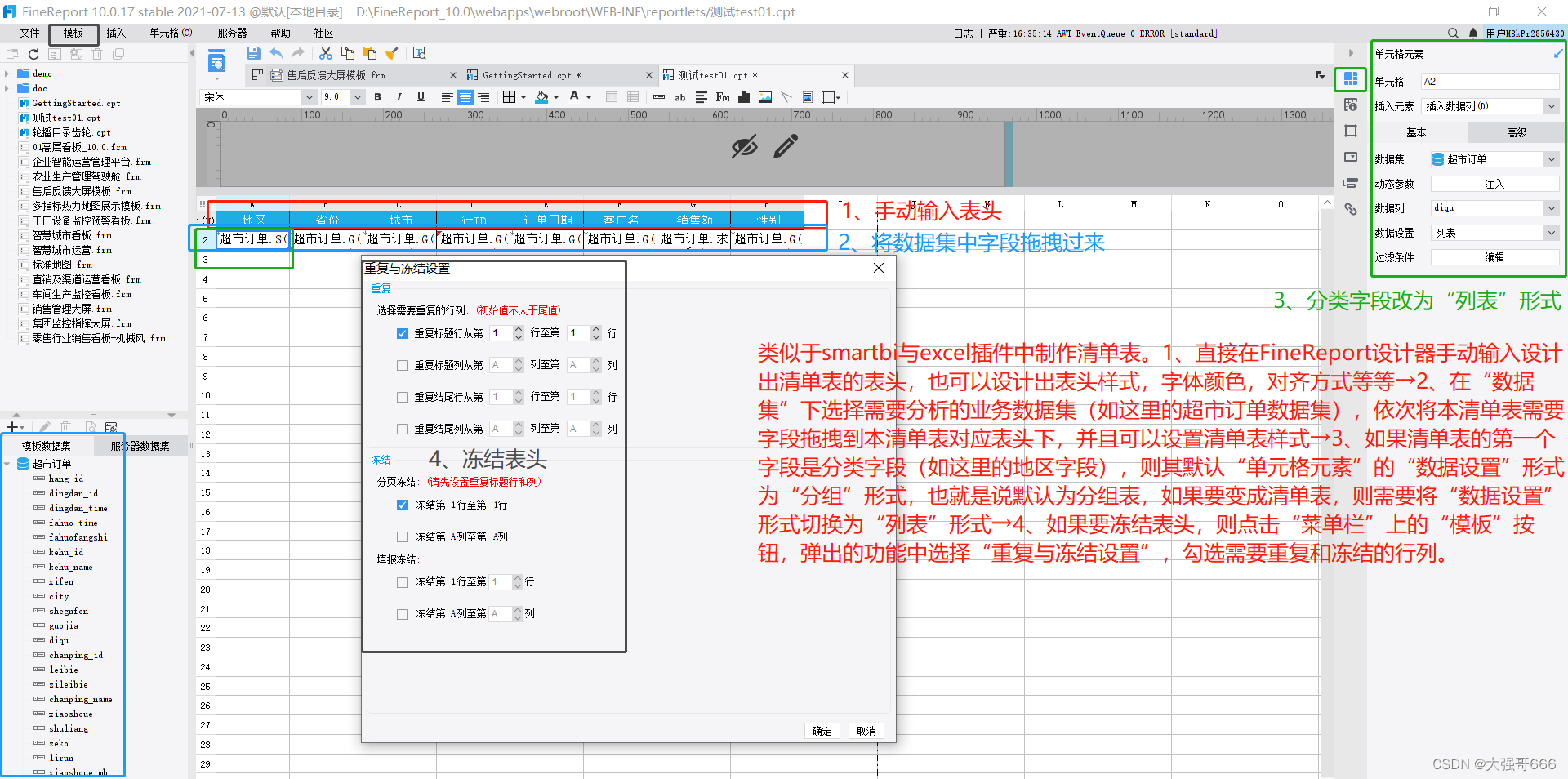Toggle the parameter pane hidden-eye icon
This screenshot has height=779, width=1568.
(x=744, y=147)
